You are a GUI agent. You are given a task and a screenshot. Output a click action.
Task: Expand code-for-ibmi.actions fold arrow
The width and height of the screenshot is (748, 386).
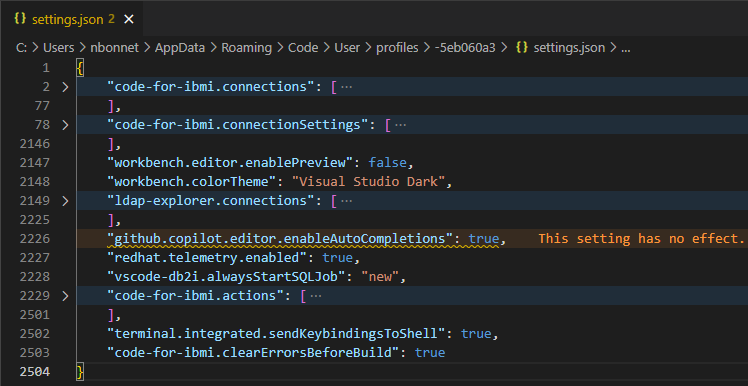[65, 296]
